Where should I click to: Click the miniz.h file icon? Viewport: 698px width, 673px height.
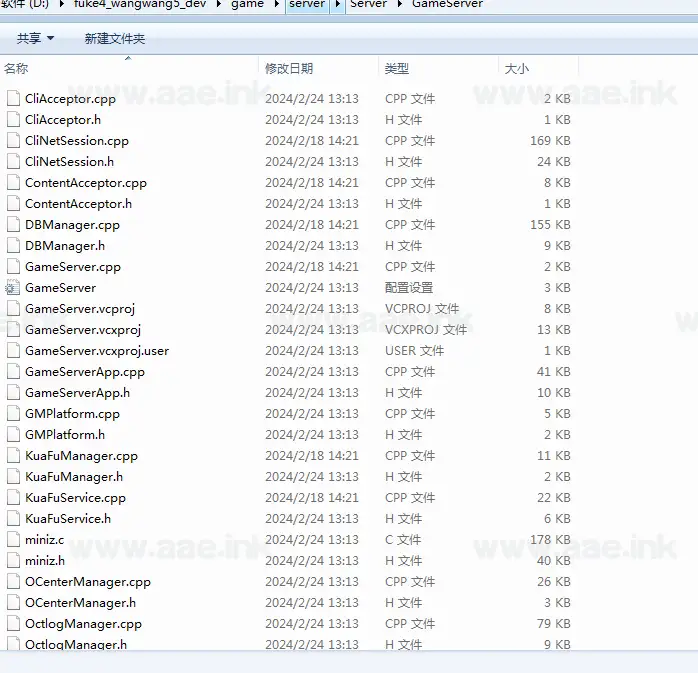(13, 560)
